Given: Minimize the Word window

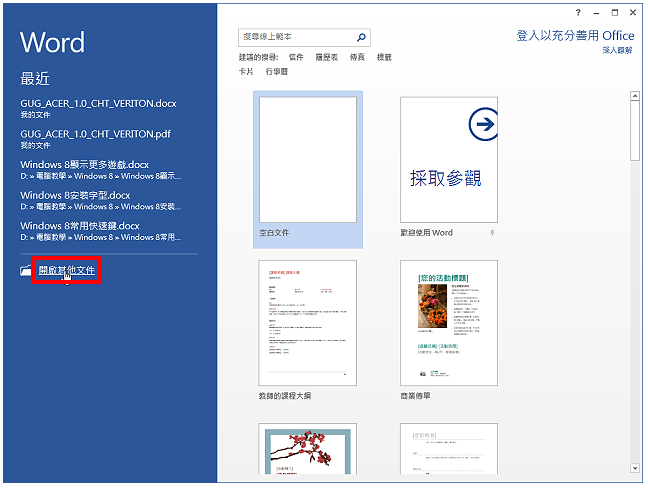Looking at the screenshot, I should (596, 13).
